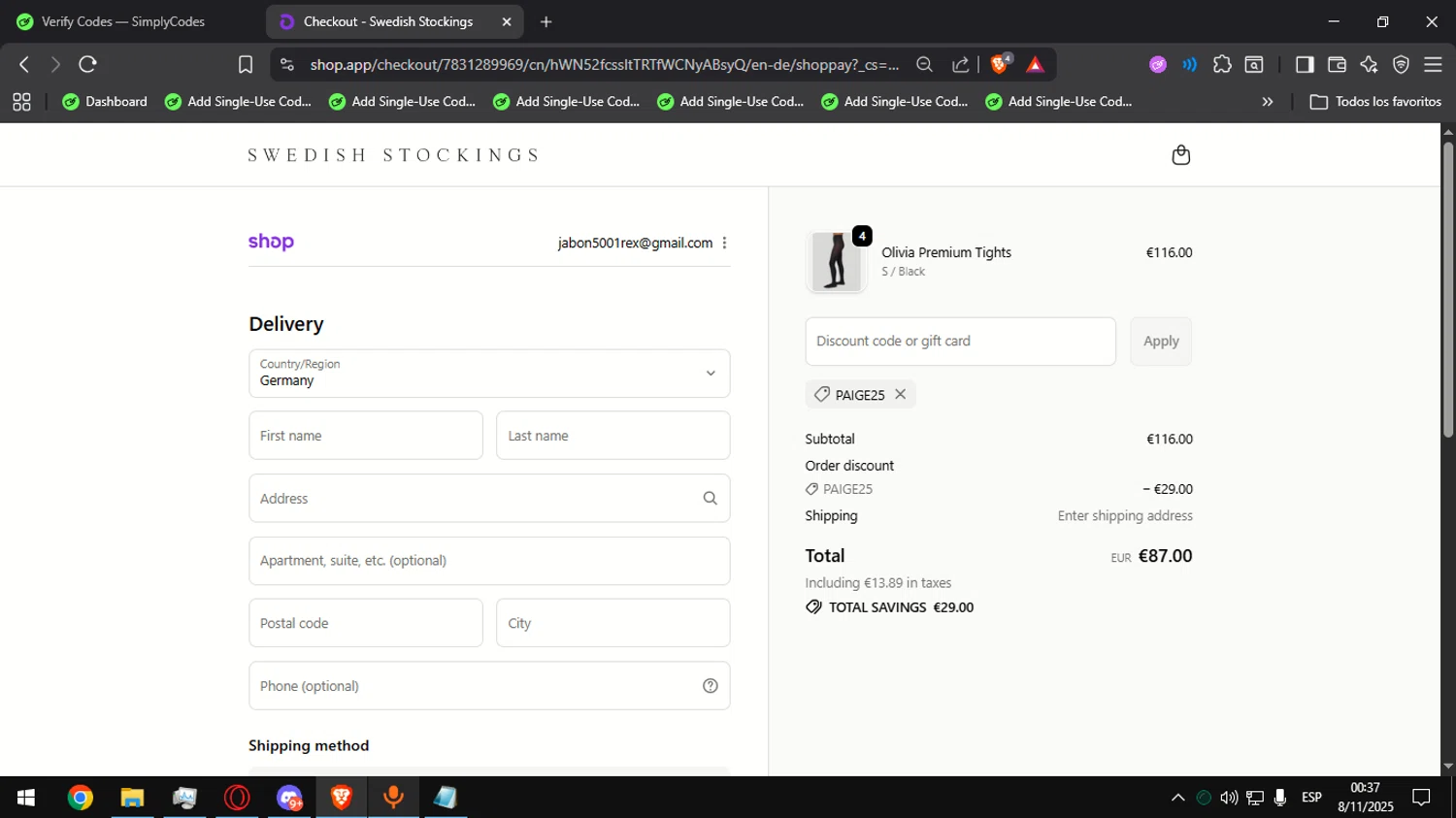This screenshot has height=818, width=1456.
Task: Focus the City field
Action: point(612,623)
